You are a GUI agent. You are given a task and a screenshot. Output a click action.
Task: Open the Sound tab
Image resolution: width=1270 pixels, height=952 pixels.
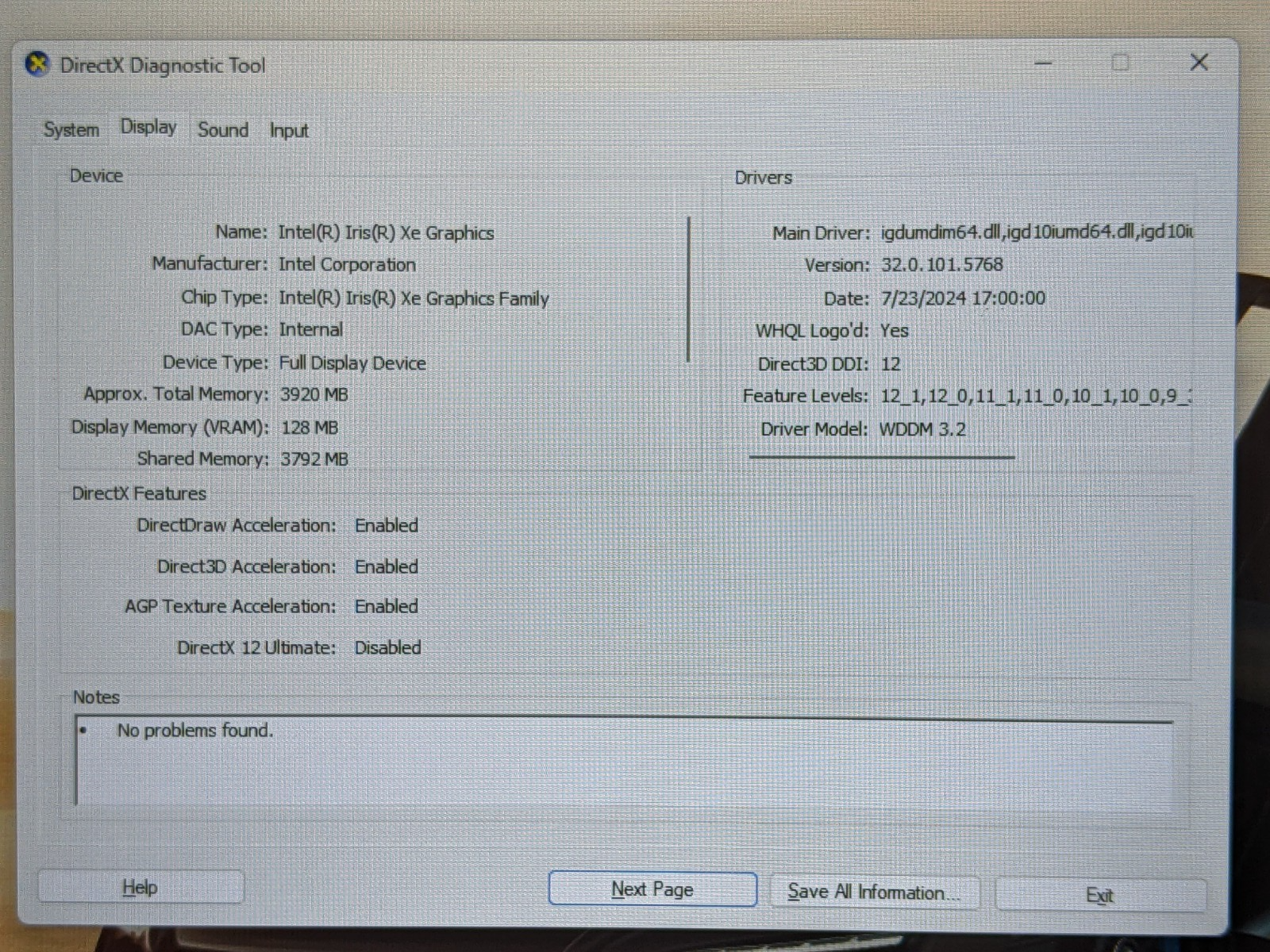tap(223, 130)
